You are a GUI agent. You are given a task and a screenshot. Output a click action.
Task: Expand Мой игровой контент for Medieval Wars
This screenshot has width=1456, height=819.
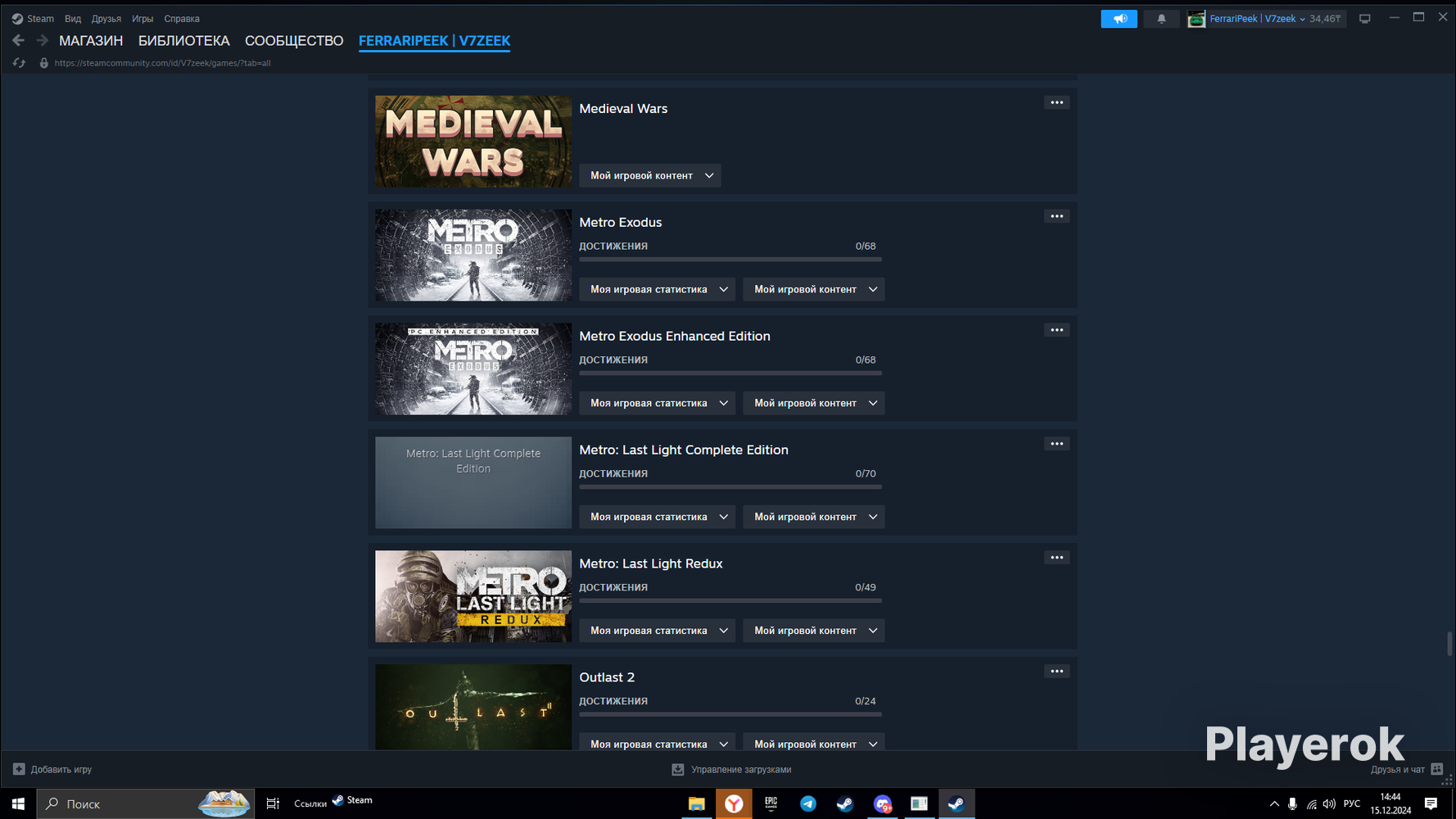coord(650,175)
